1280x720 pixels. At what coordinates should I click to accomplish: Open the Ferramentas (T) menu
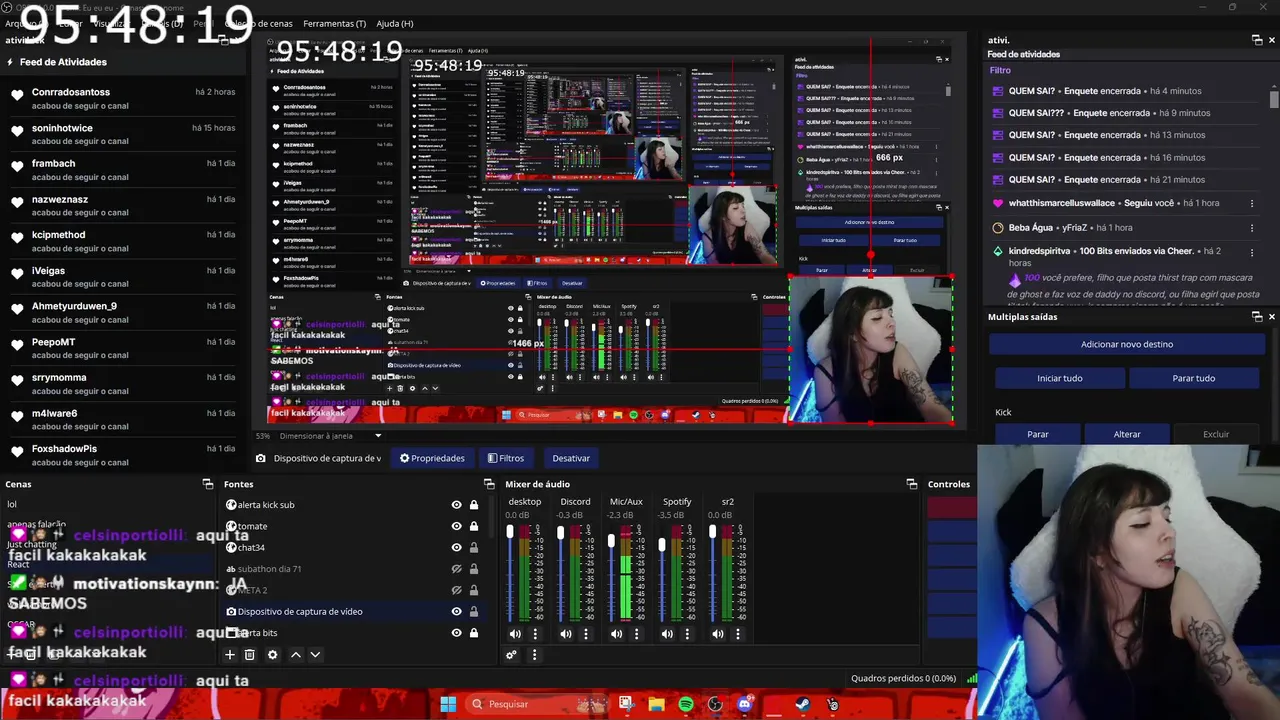click(x=335, y=23)
